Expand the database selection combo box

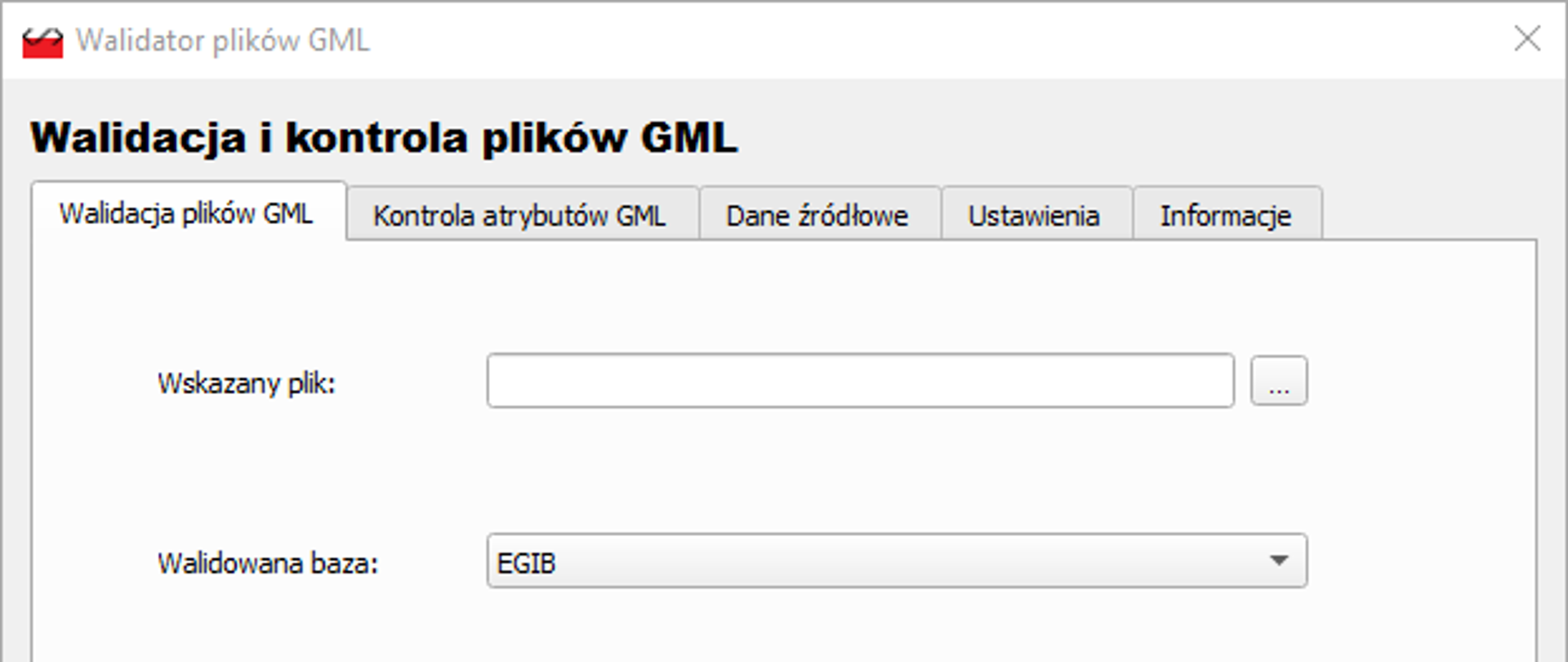click(1281, 560)
